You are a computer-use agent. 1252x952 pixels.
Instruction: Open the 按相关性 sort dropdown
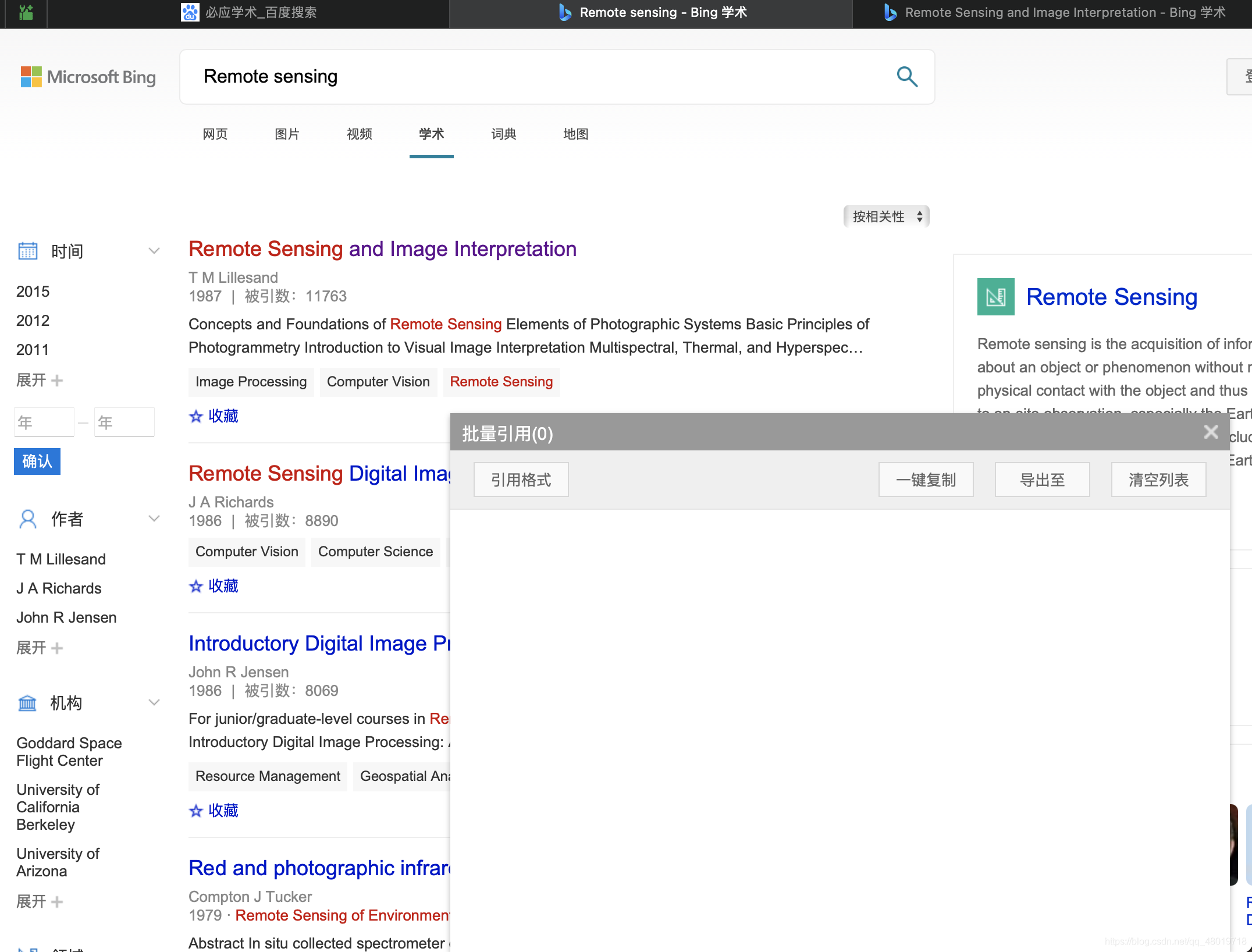click(x=886, y=216)
